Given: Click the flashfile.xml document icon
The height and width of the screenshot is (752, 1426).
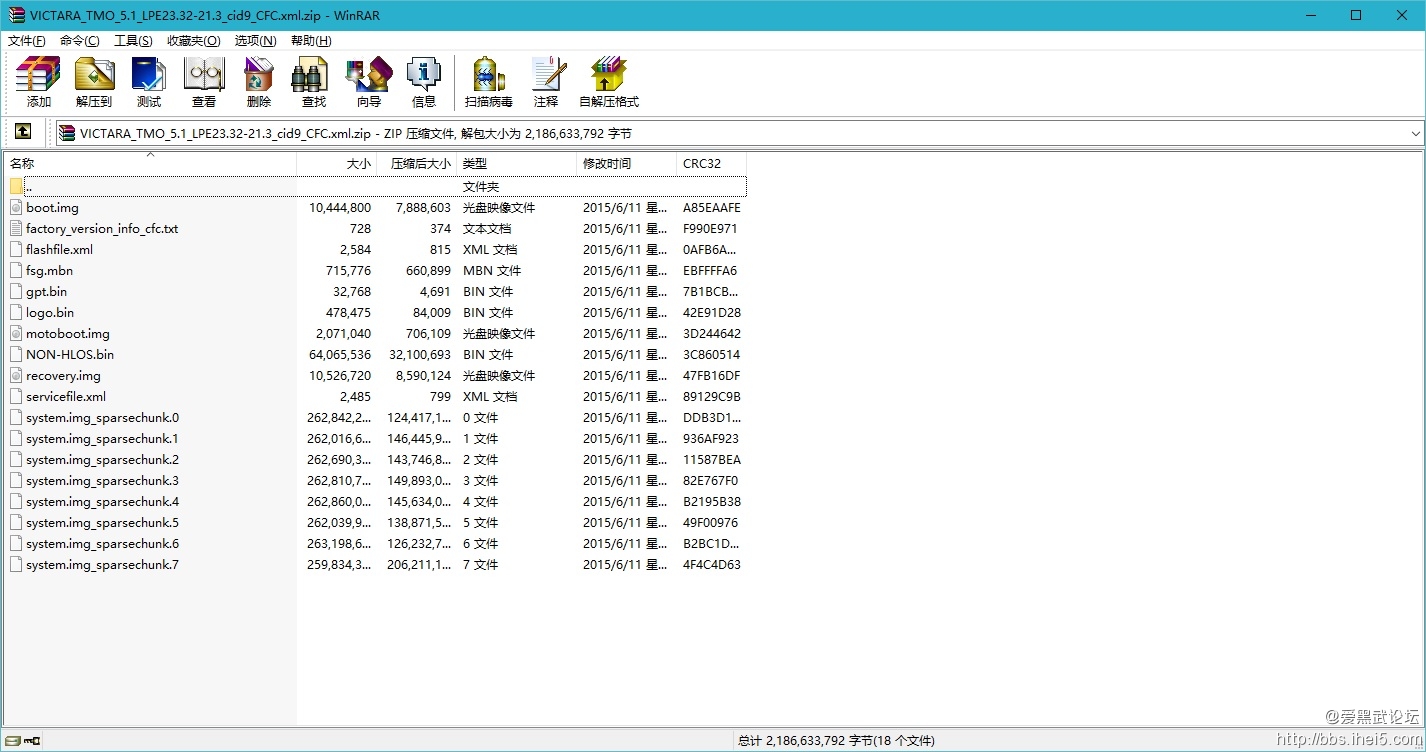Looking at the screenshot, I should click(x=16, y=250).
